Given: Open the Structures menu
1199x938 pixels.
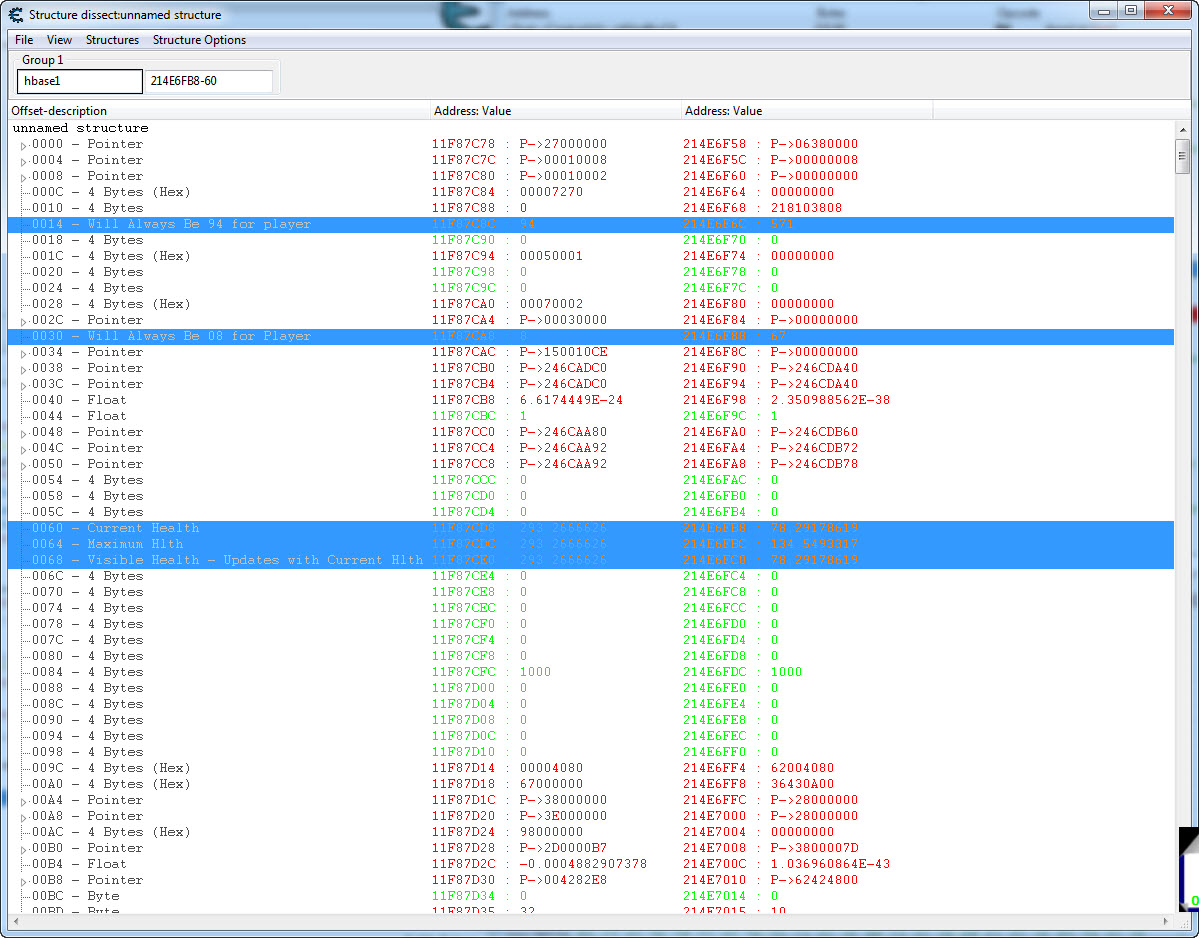Looking at the screenshot, I should click(112, 40).
